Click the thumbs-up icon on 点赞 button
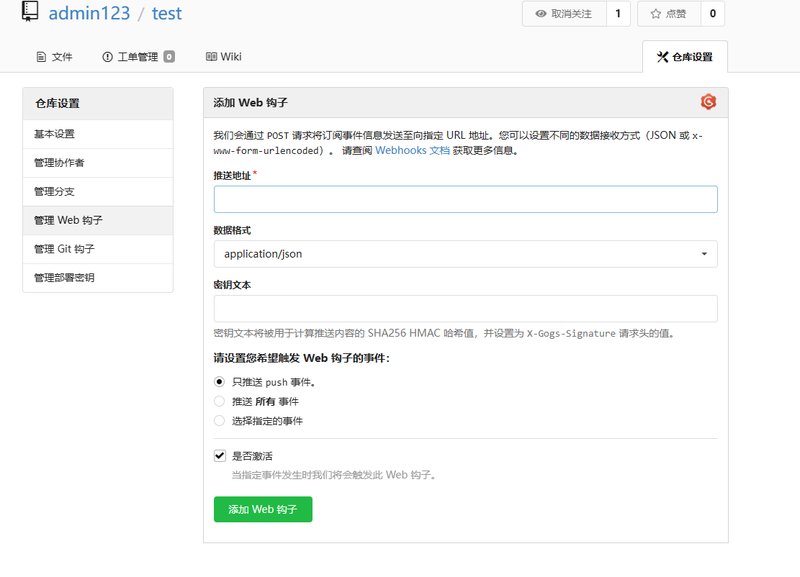This screenshot has height=577, width=800. click(657, 14)
